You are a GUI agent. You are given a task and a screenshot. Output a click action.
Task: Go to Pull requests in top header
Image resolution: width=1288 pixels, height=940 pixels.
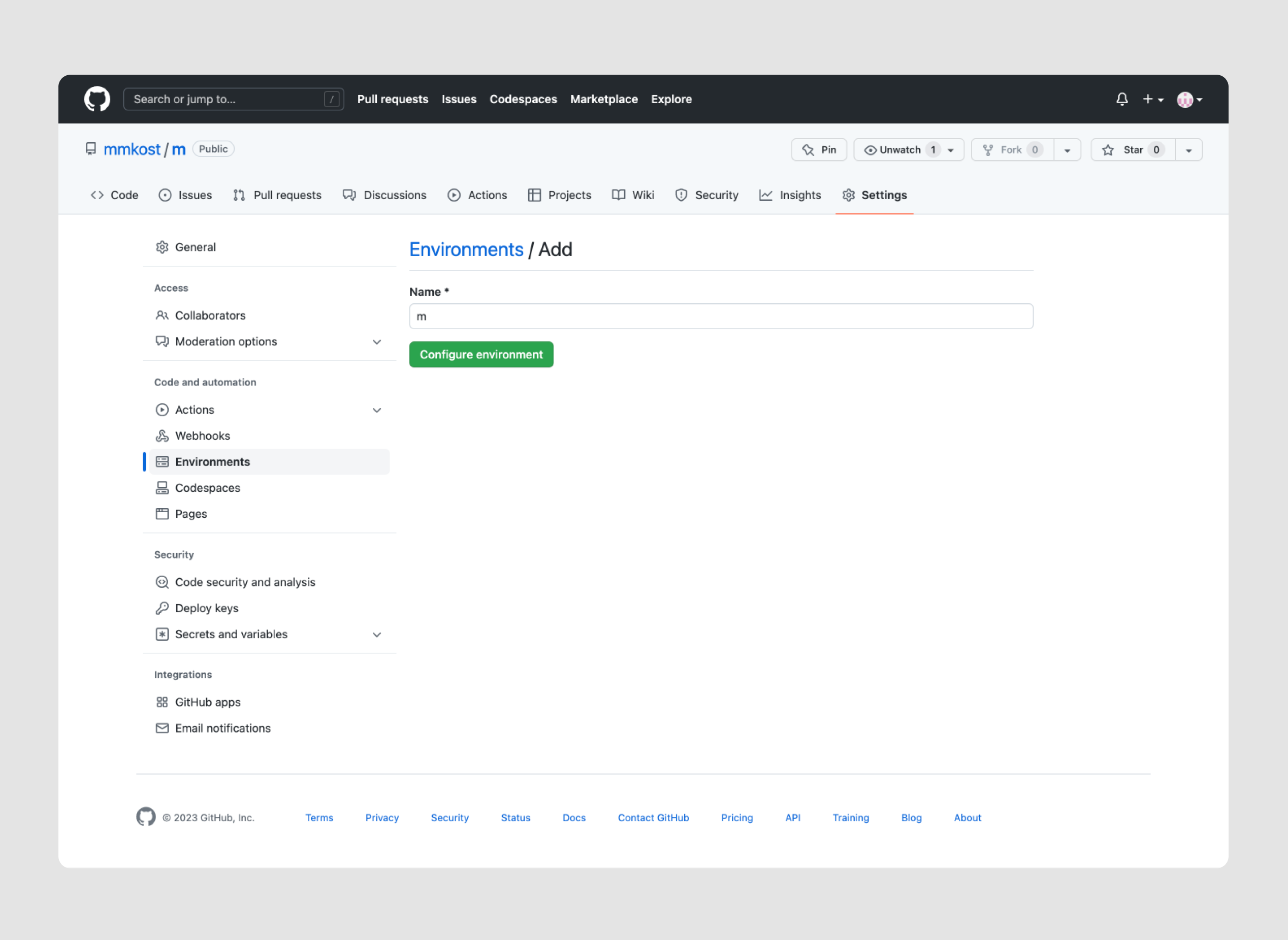(393, 99)
